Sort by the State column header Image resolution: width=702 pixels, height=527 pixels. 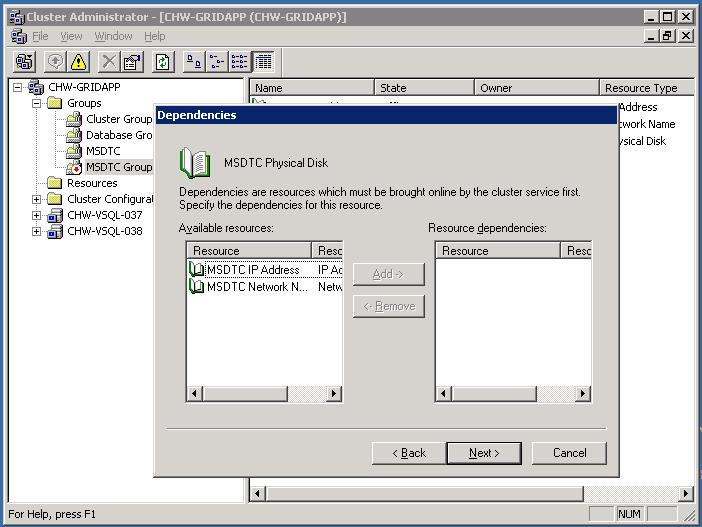point(424,88)
